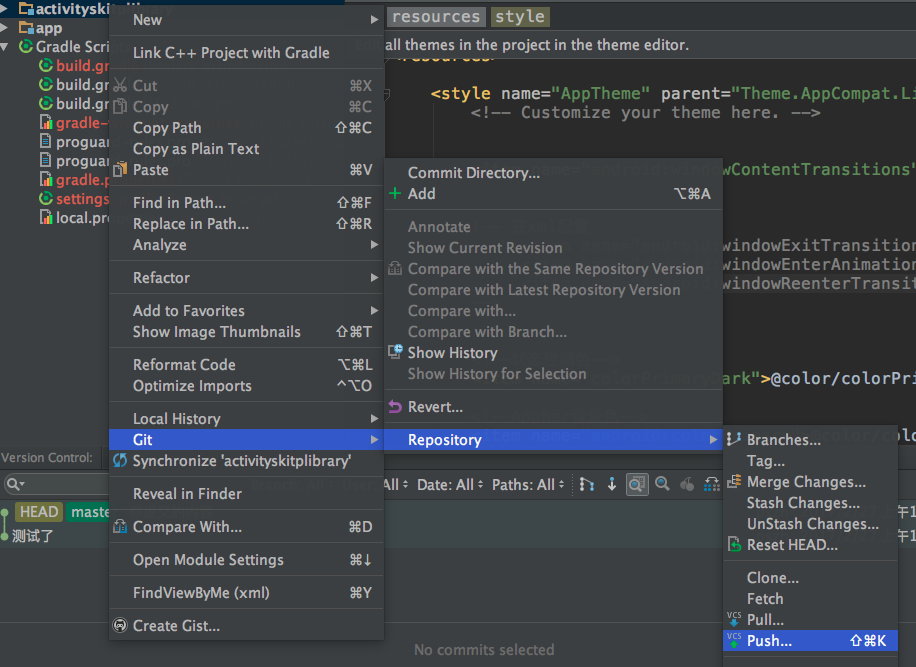The height and width of the screenshot is (667, 916).
Task: Click Create Gist... menu item
Action: point(247,626)
